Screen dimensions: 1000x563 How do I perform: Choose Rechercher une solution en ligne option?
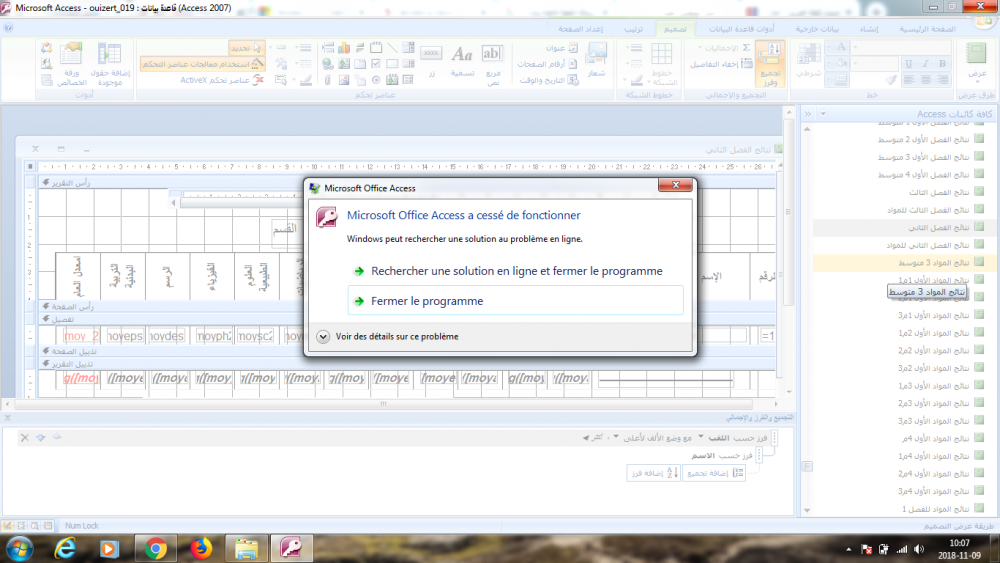tap(515, 271)
